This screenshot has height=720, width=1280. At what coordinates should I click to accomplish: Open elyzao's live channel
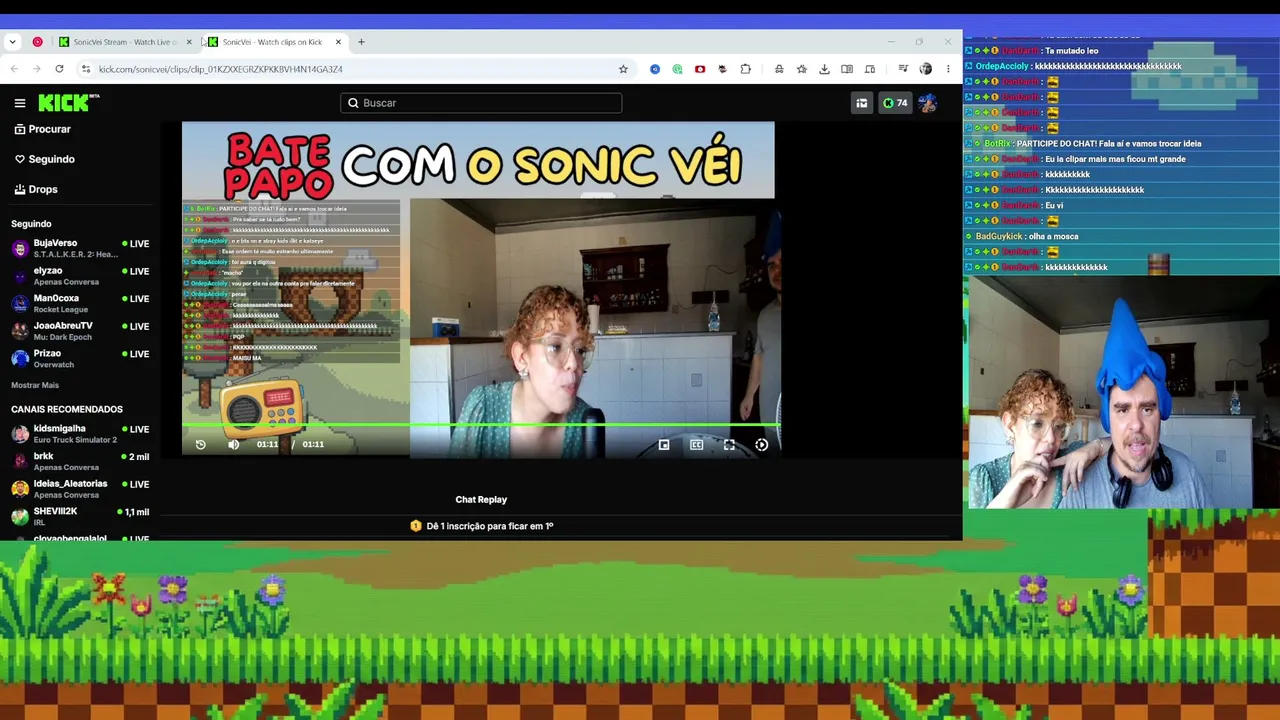(80, 276)
